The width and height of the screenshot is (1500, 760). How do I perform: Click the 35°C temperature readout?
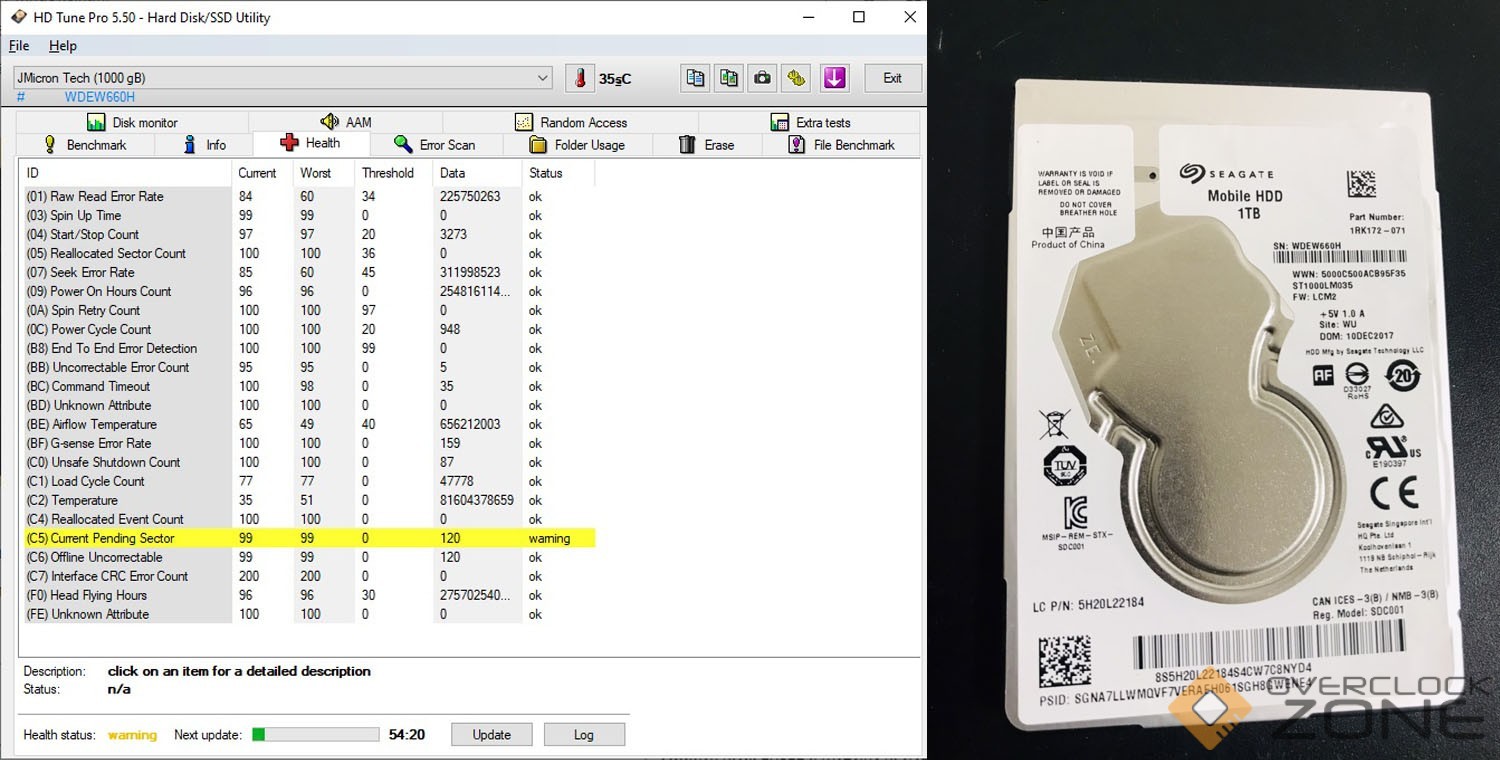(615, 79)
